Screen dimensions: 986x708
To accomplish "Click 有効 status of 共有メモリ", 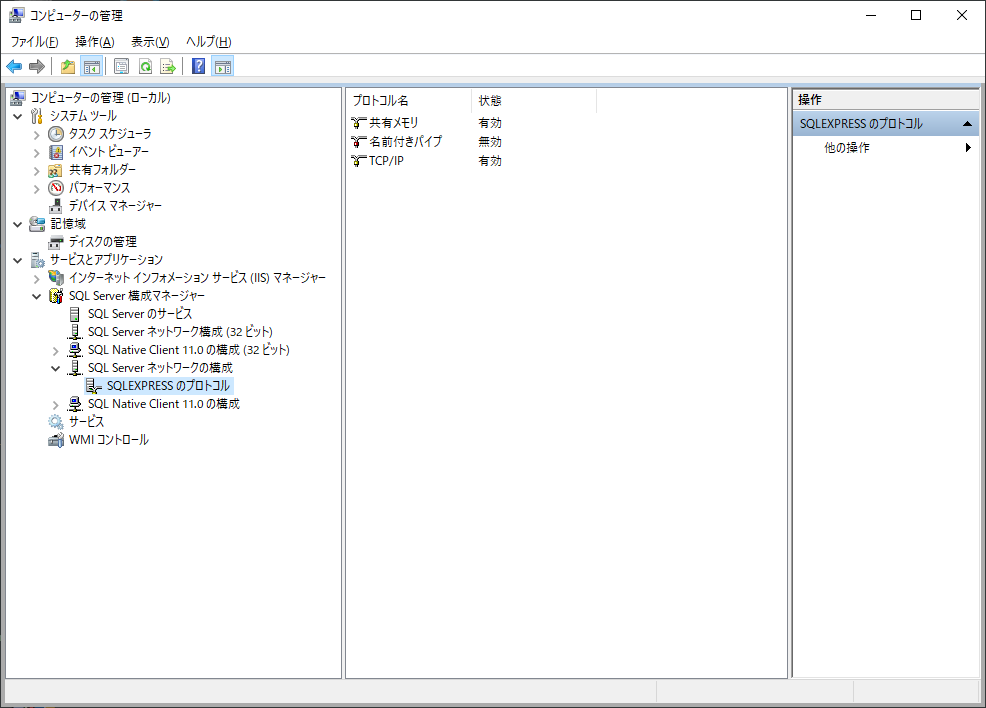I will [490, 123].
